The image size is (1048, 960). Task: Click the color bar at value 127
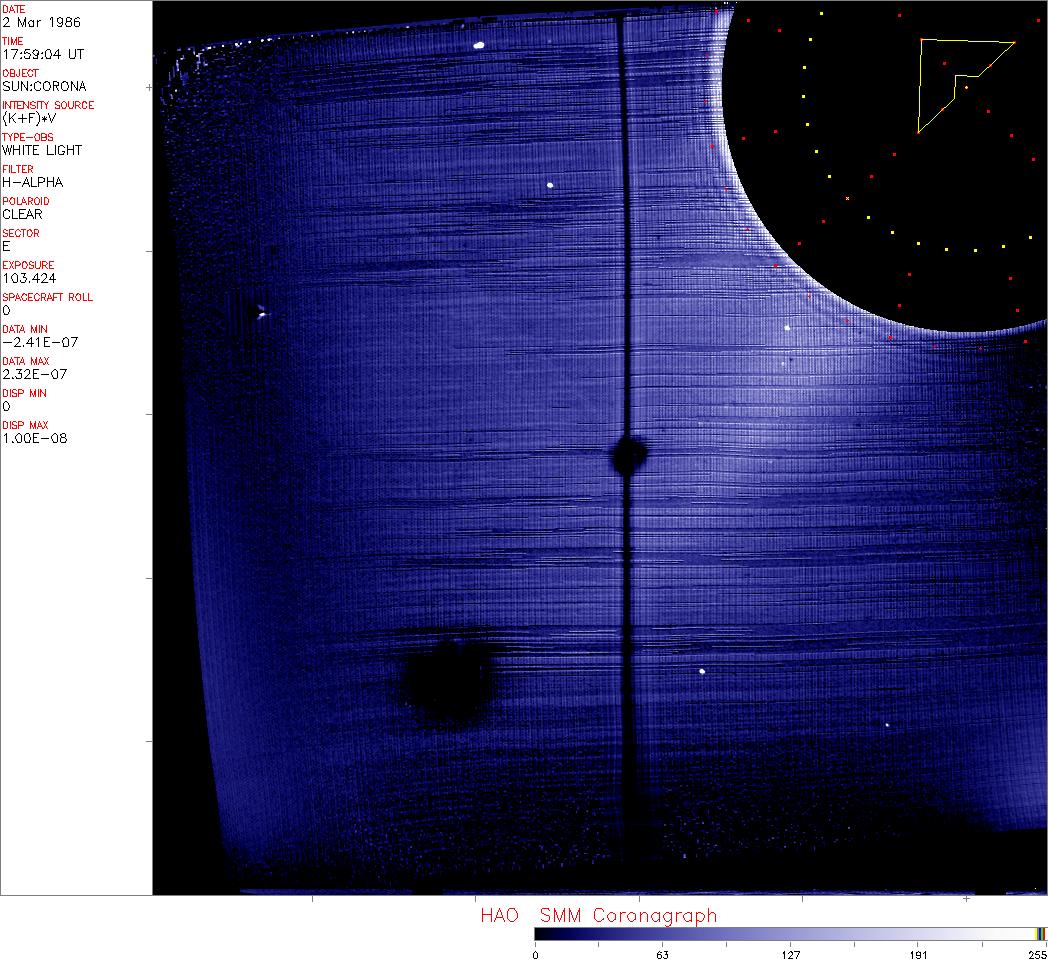coord(790,933)
